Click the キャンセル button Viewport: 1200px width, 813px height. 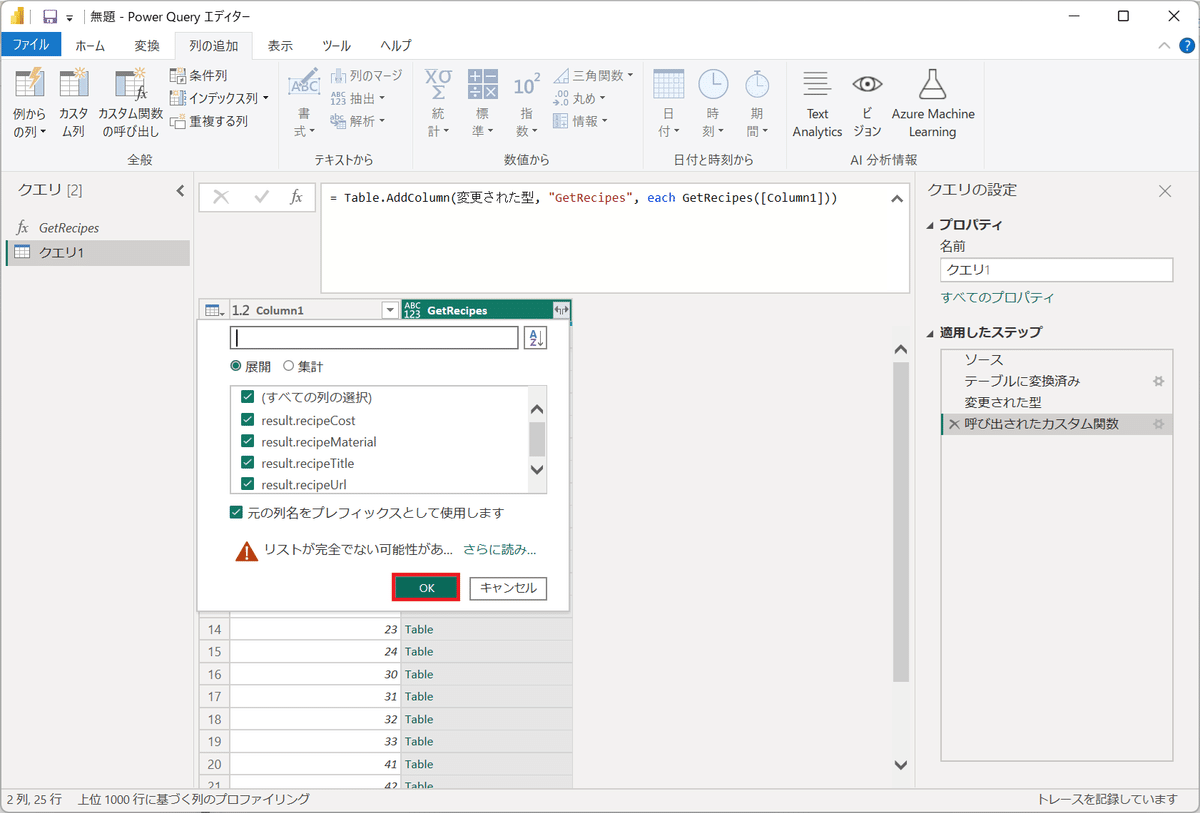tap(508, 587)
